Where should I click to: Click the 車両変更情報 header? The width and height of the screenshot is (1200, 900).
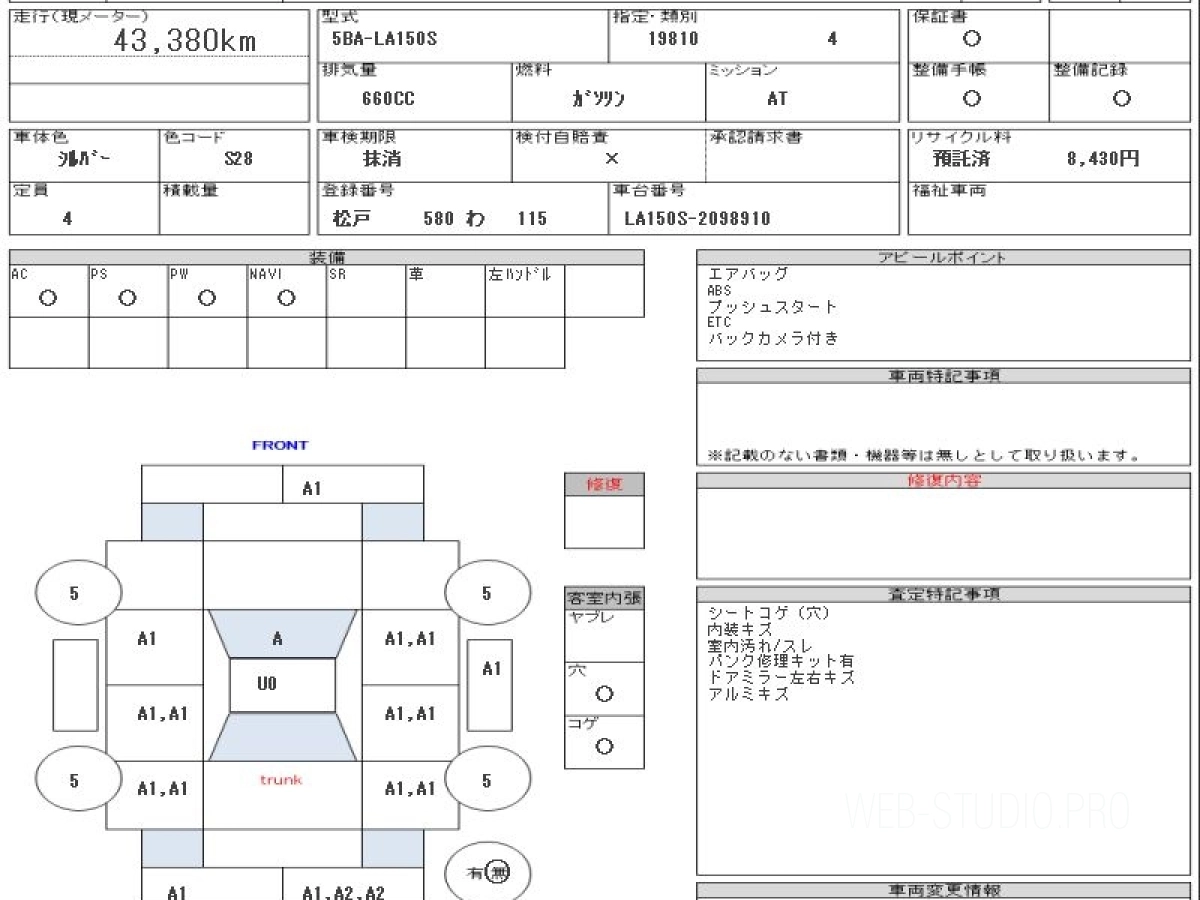943,890
